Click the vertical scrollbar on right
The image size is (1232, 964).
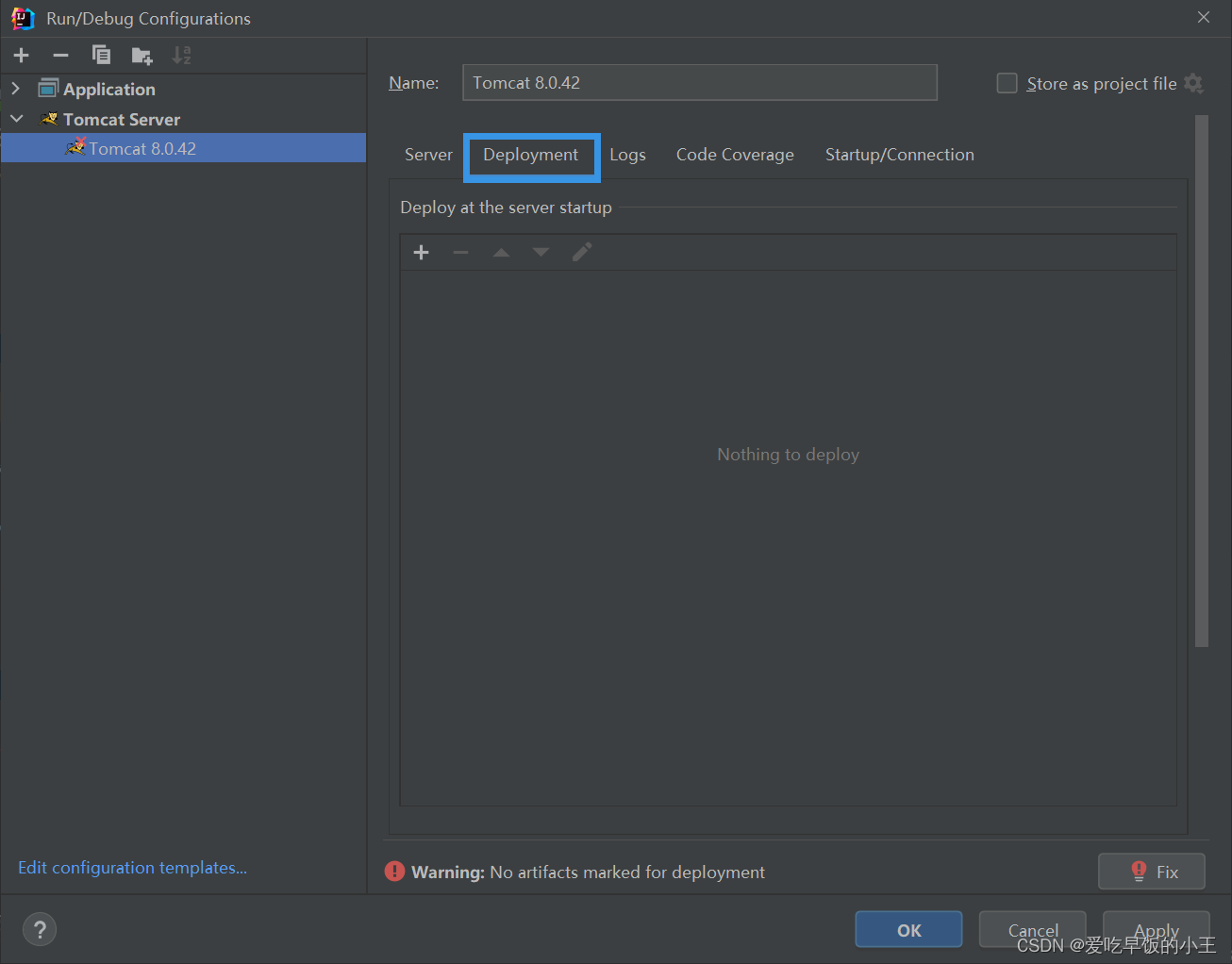(x=1202, y=381)
